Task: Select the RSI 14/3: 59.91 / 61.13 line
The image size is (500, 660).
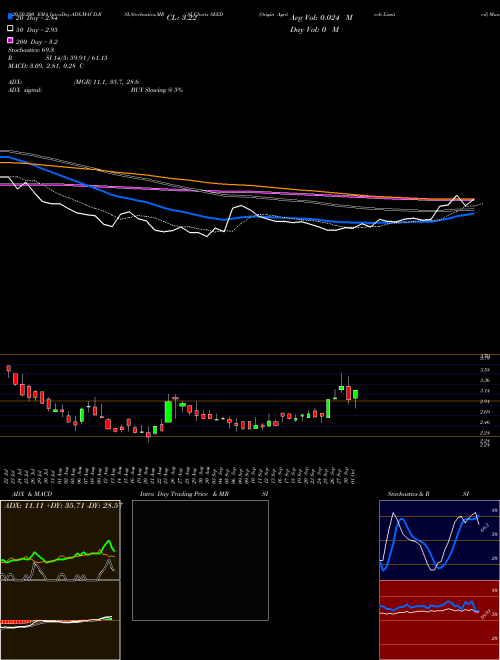Action: coord(58,58)
